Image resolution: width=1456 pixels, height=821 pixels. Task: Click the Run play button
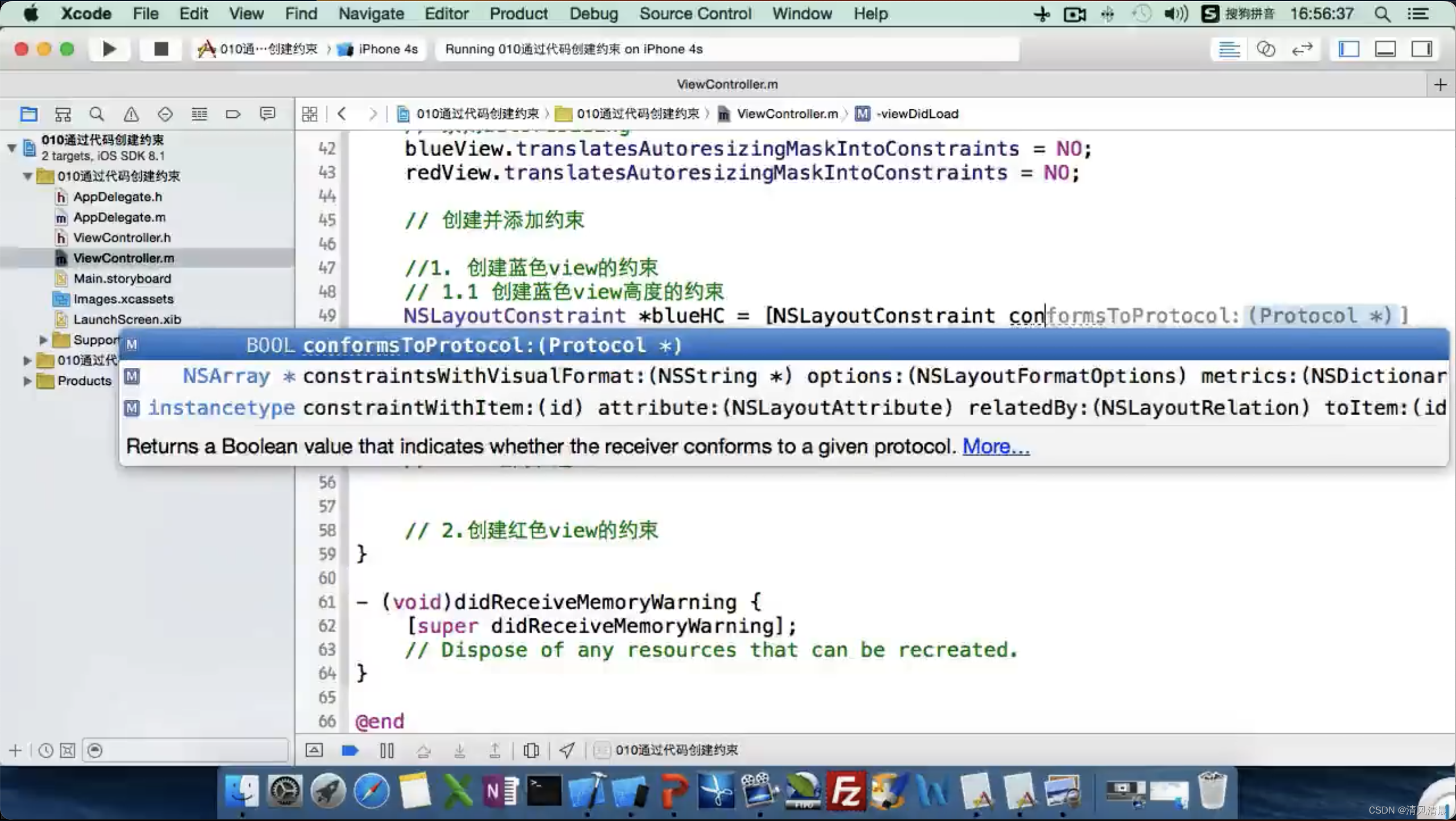[109, 49]
